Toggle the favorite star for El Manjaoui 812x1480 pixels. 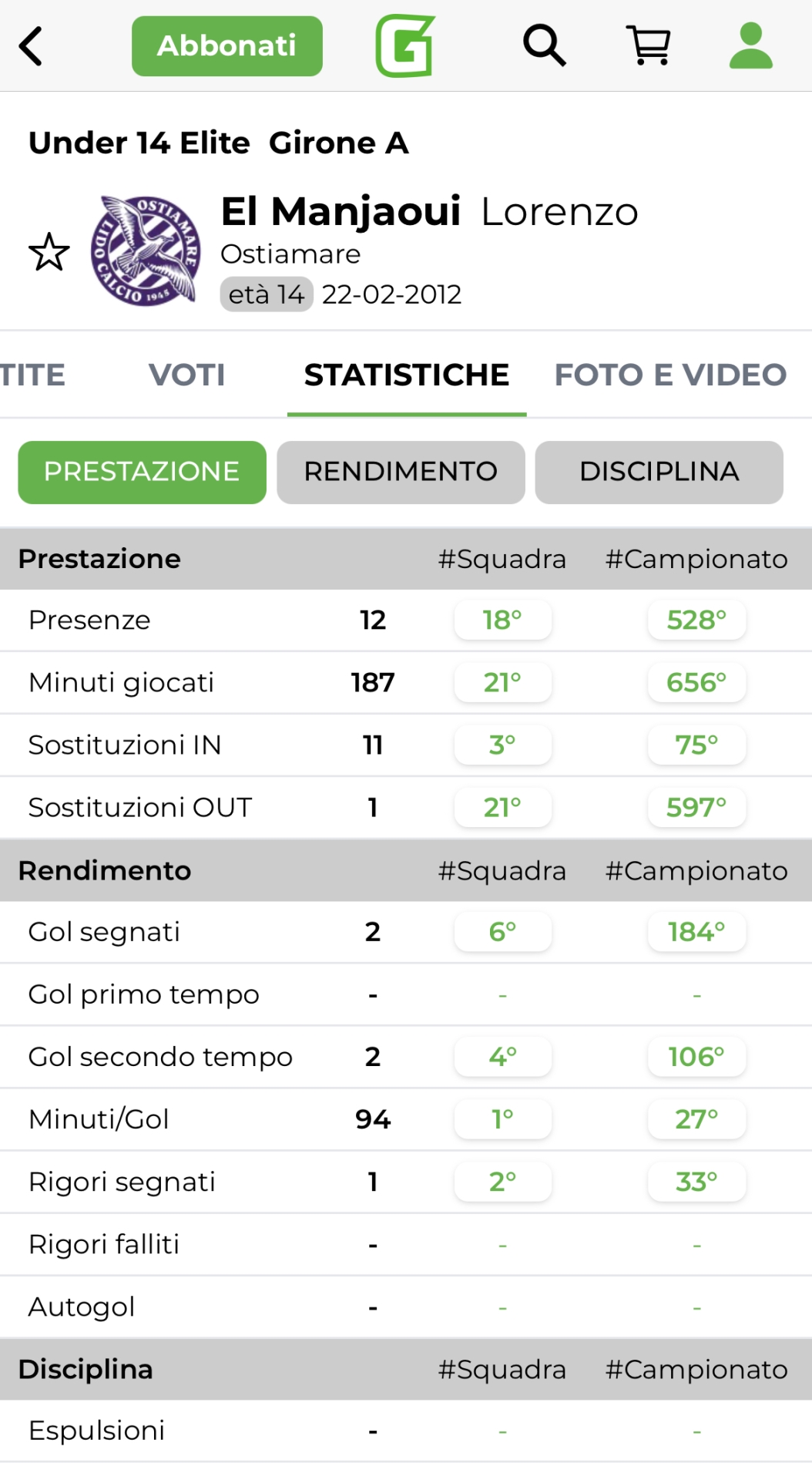pyautogui.click(x=49, y=252)
